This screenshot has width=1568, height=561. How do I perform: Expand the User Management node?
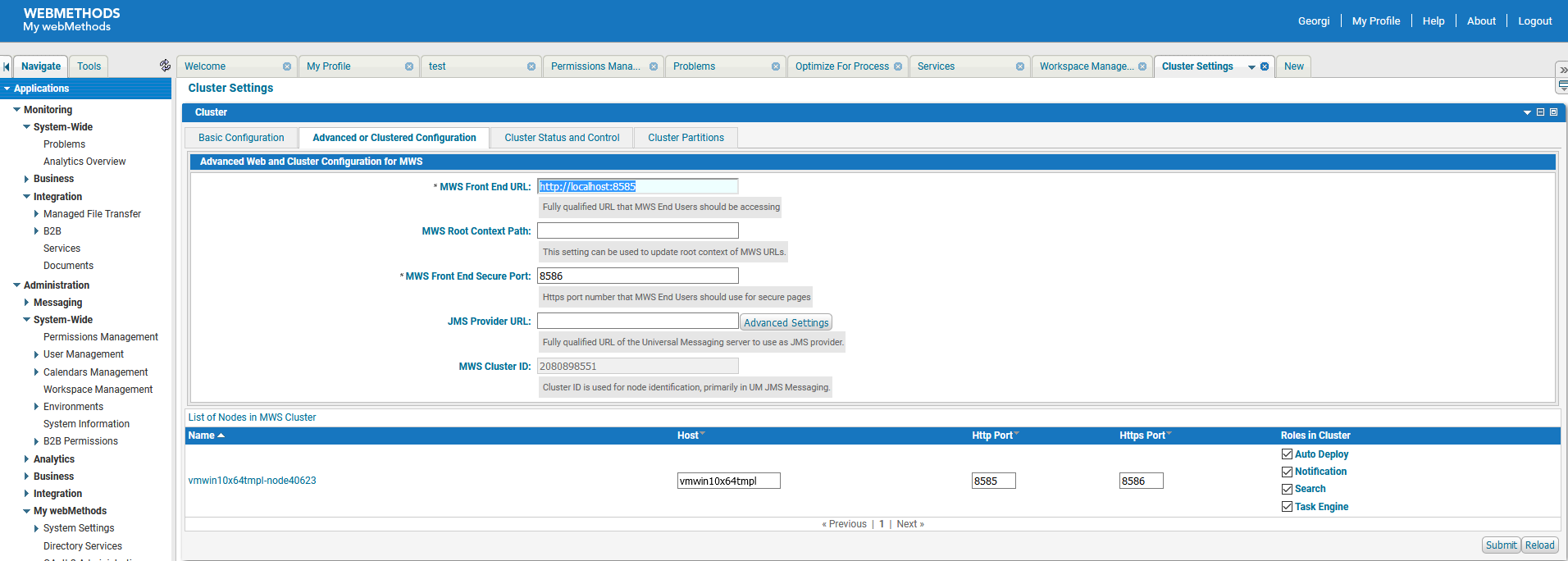click(x=36, y=354)
